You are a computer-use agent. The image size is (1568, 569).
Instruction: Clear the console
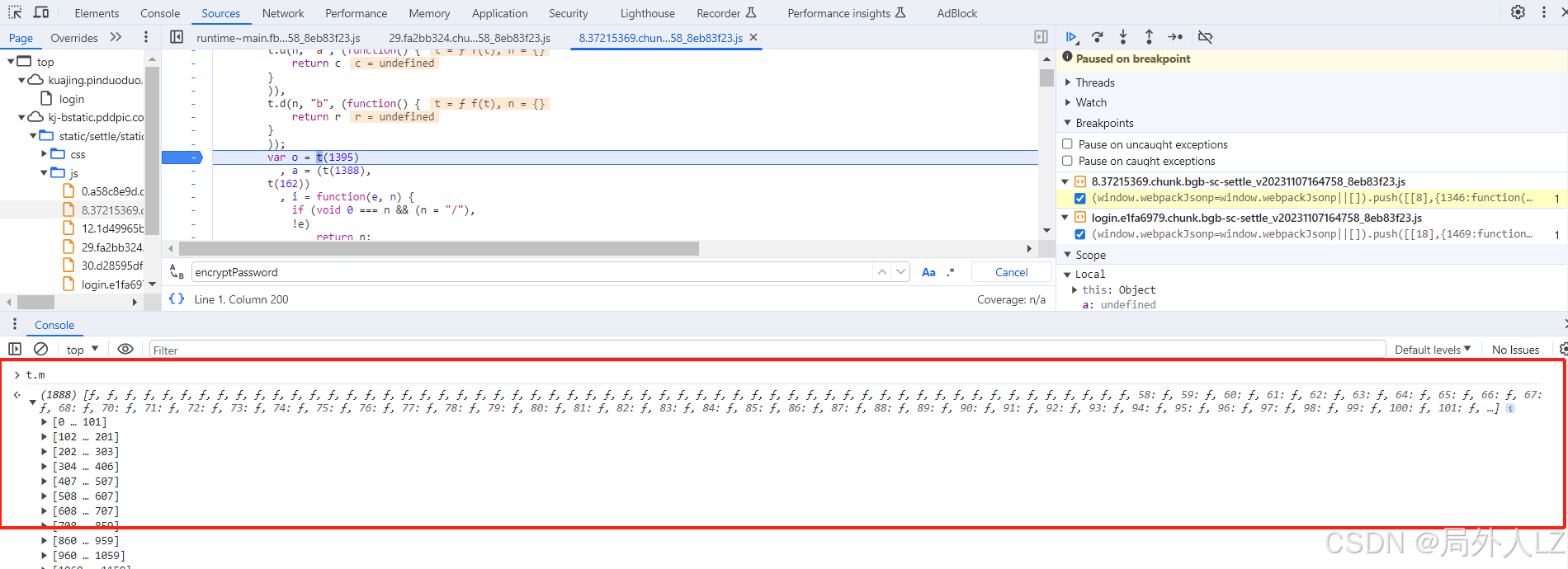(40, 349)
